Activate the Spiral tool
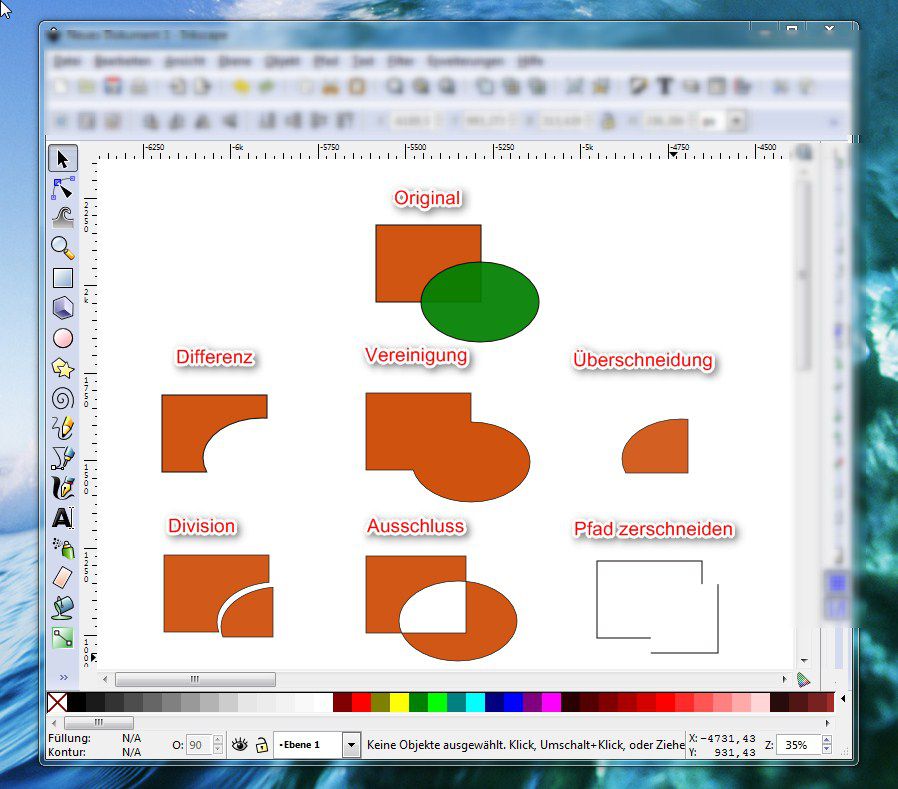The width and height of the screenshot is (898, 789). coord(62,398)
